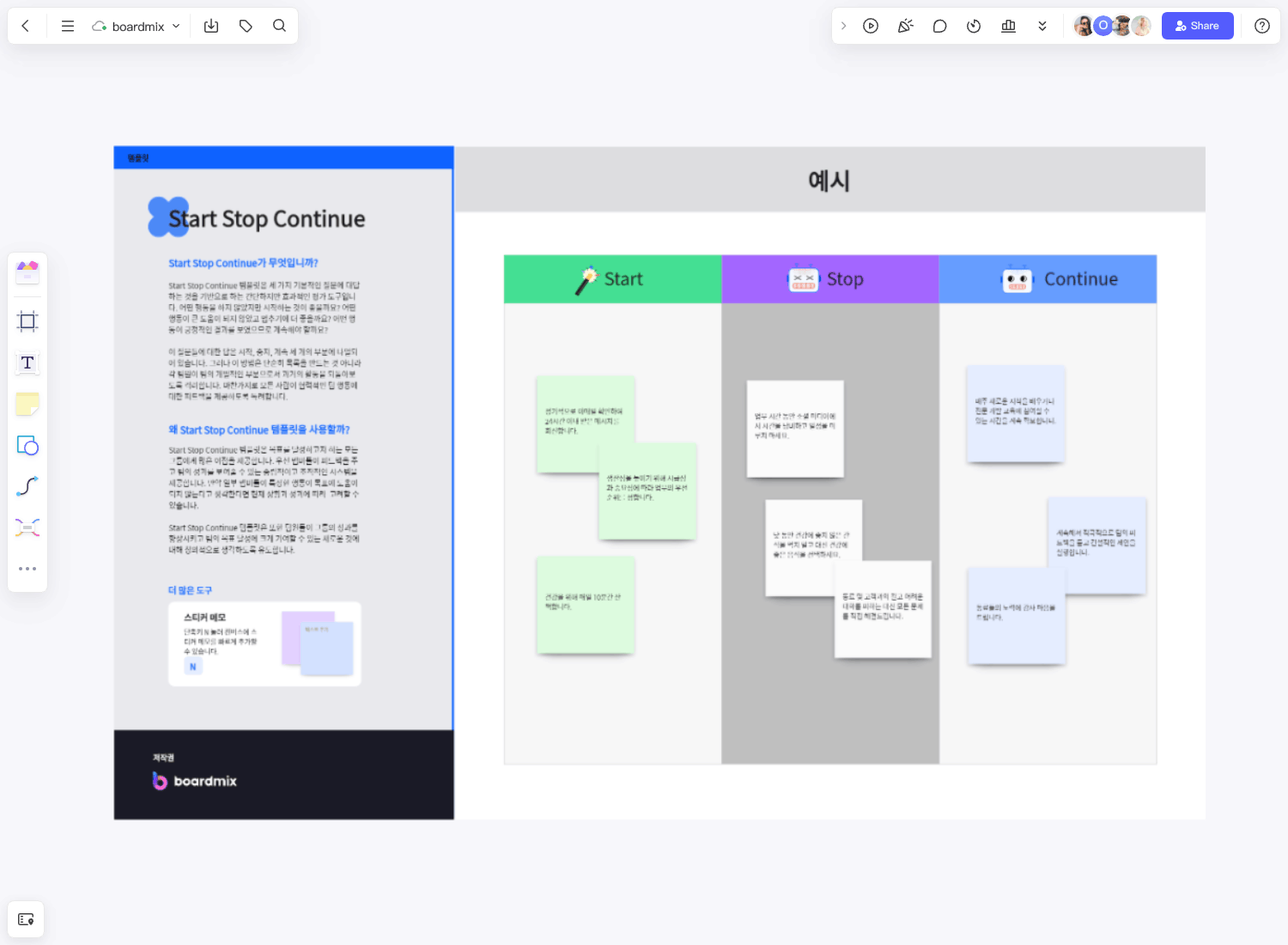Click the purple Stop column header
Viewport: 1288px width, 945px height.
(830, 279)
